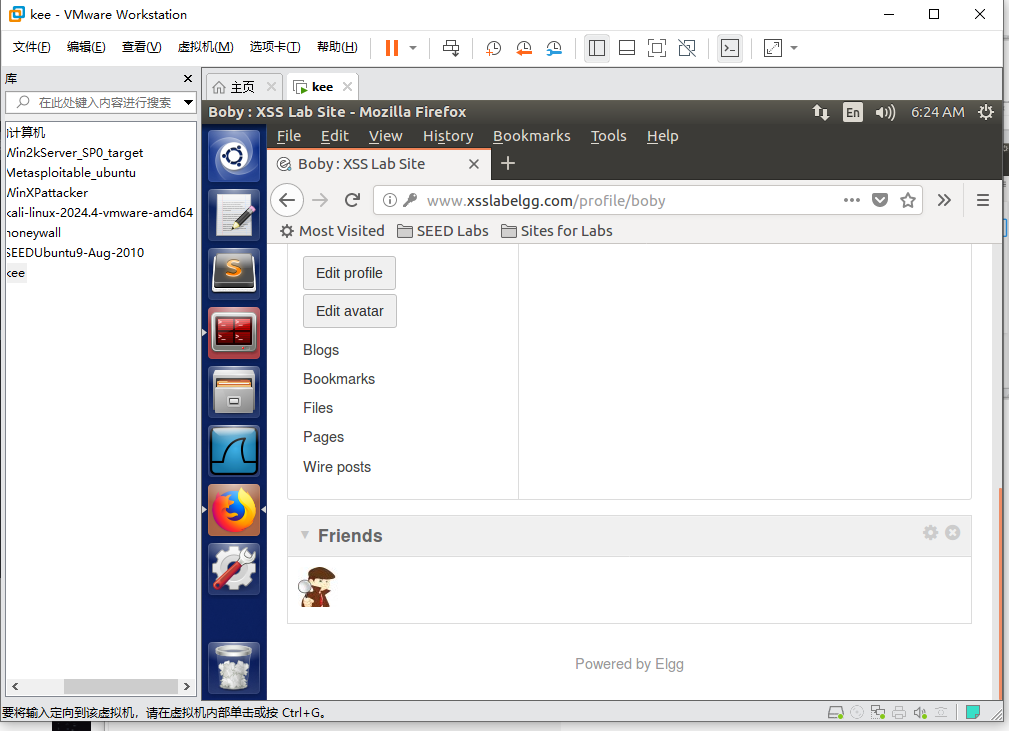Select kali-linux-2024.4-vmware-amd64 in the library

click(x=100, y=212)
